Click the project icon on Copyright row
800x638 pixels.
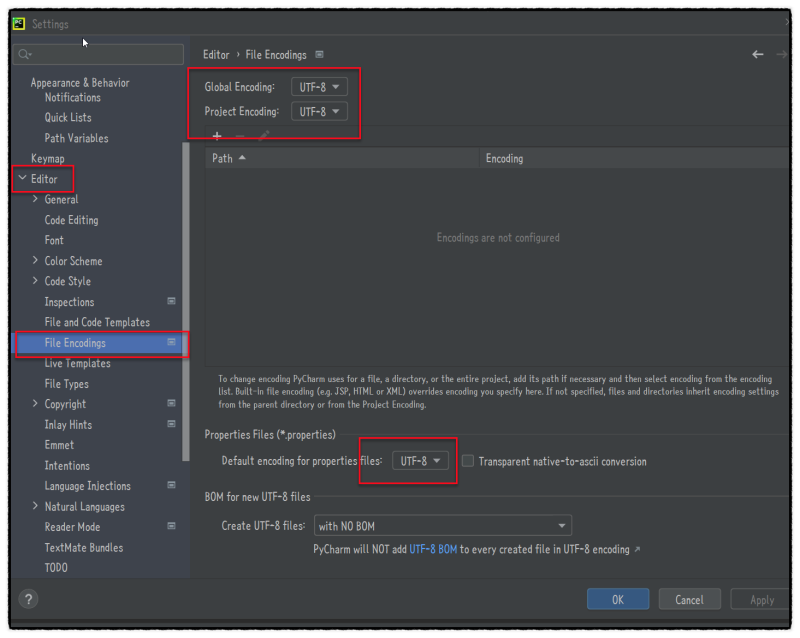(x=171, y=403)
